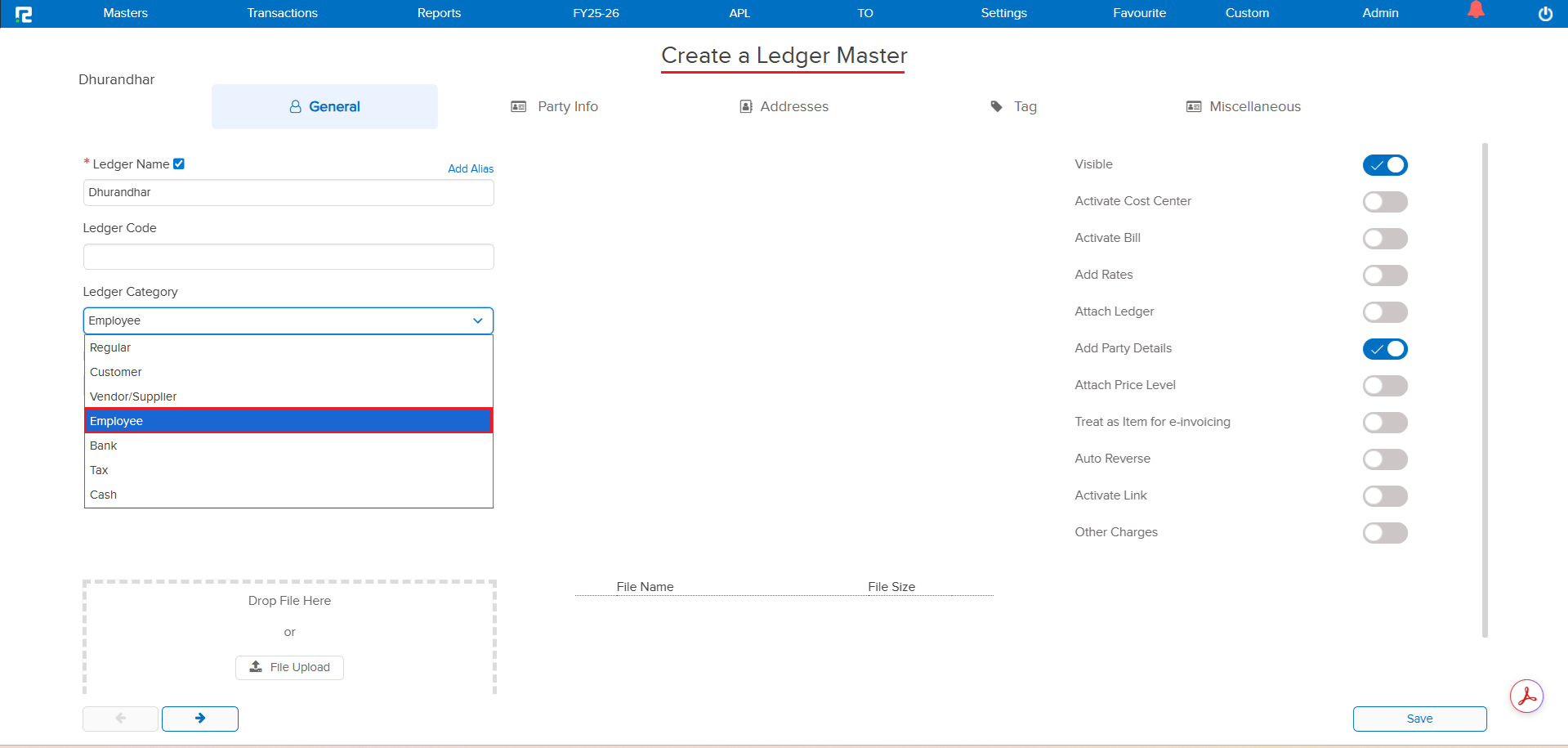Click the Add Alias link
This screenshot has width=1568, height=748.
pos(471,168)
